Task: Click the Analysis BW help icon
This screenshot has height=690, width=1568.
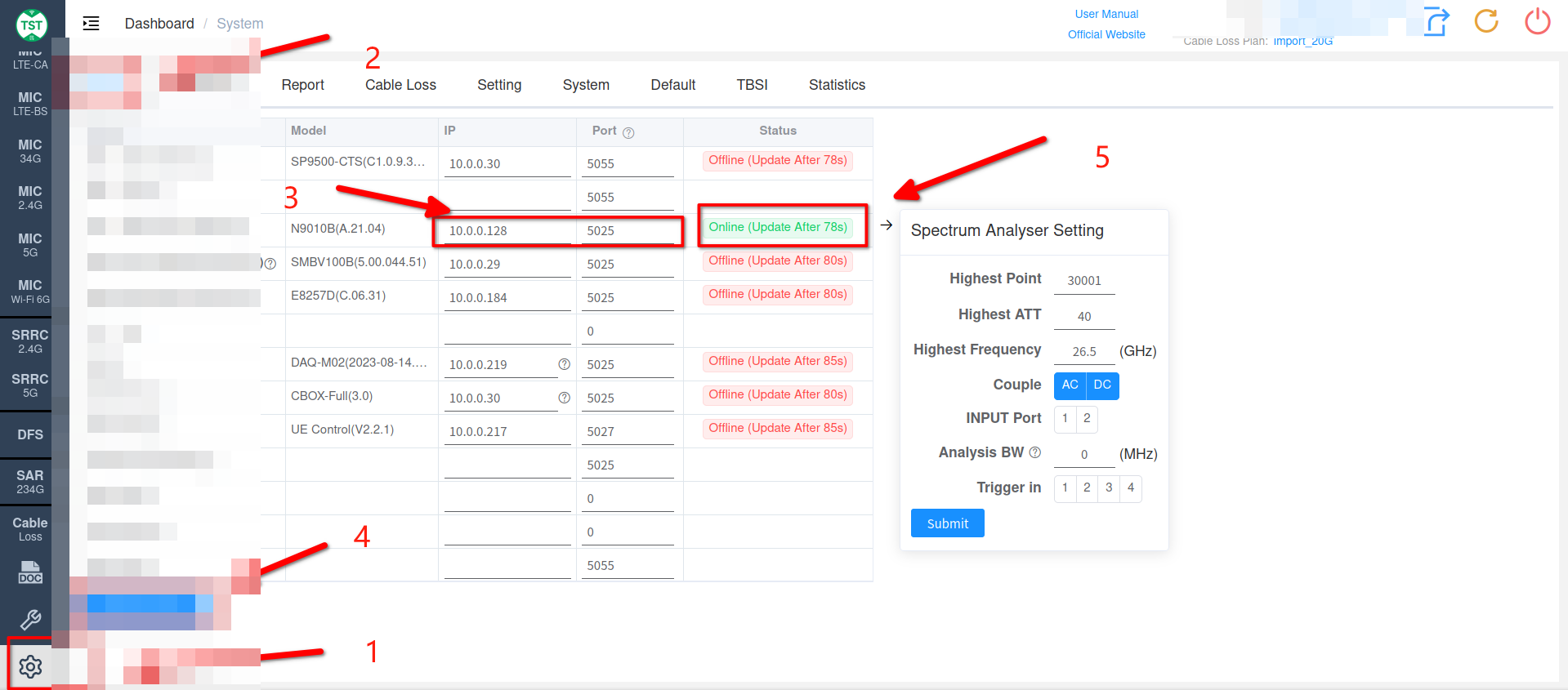Action: [1034, 452]
